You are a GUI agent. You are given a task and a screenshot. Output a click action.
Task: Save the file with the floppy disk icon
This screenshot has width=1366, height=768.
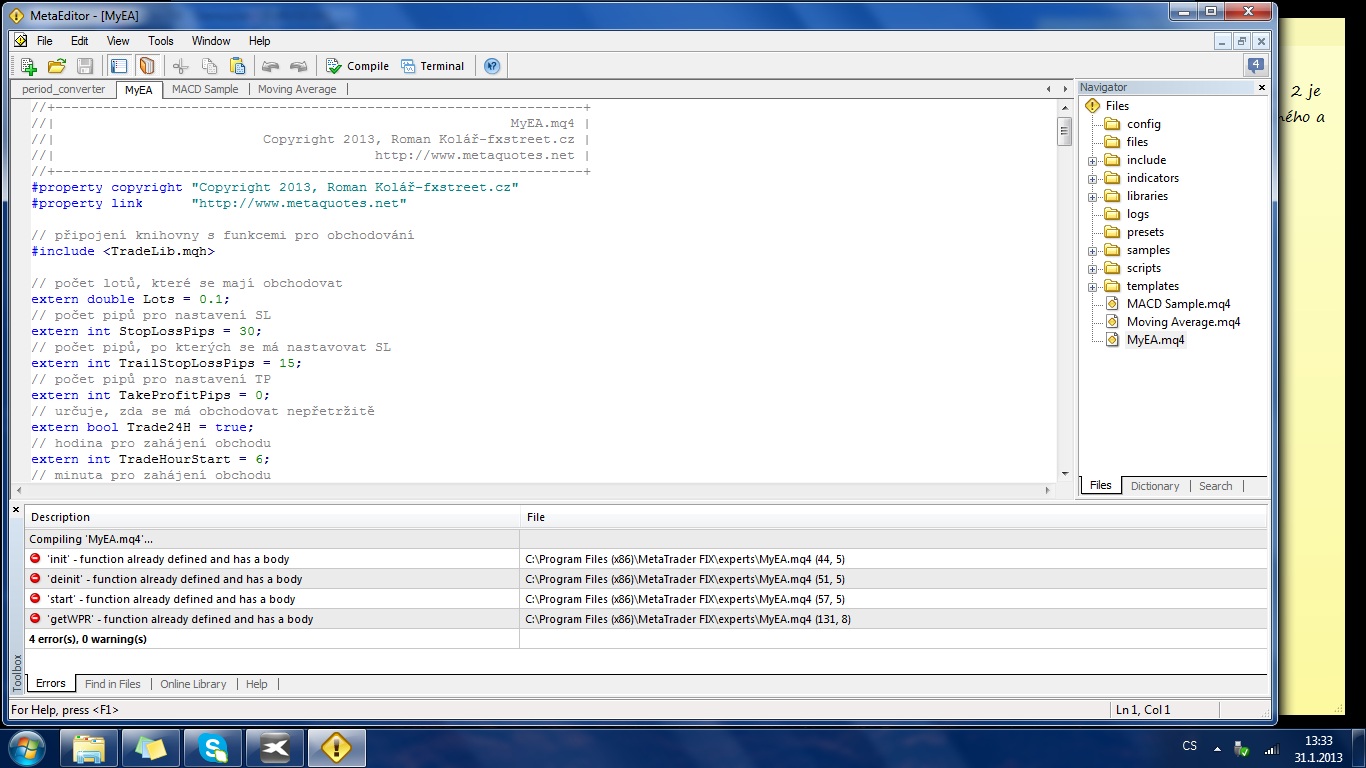85,66
